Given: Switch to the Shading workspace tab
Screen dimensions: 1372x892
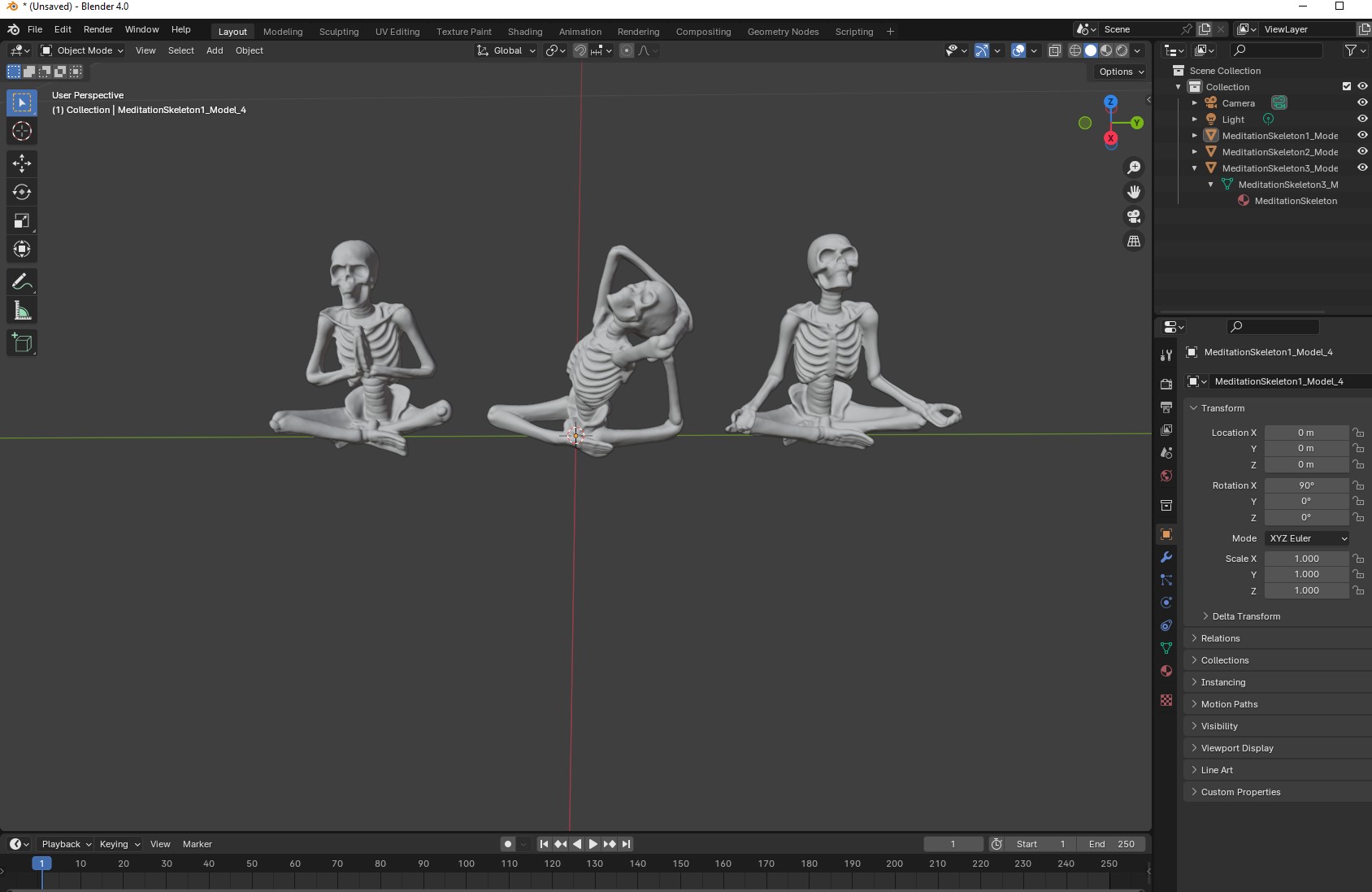Looking at the screenshot, I should coord(525,32).
